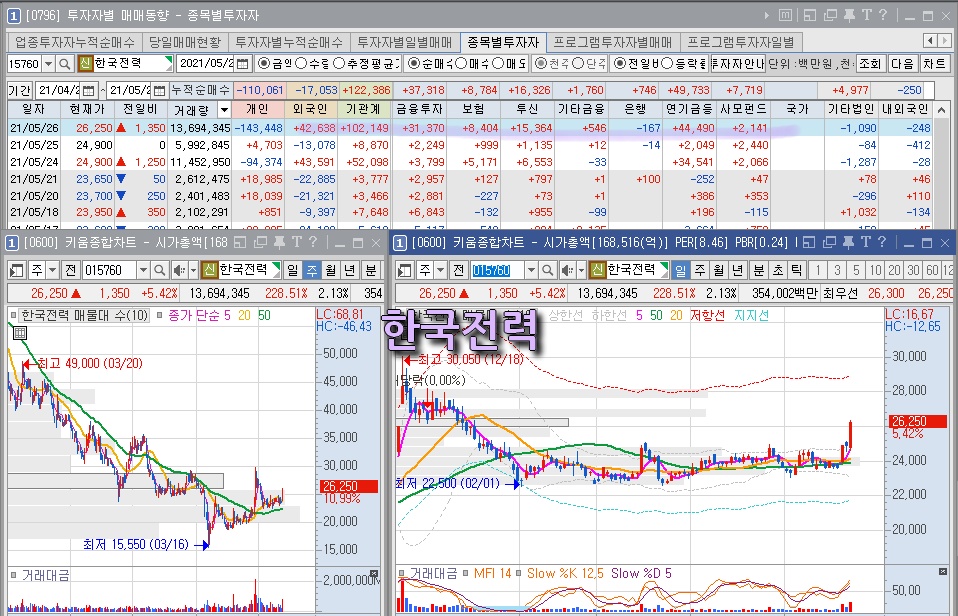Image resolution: width=958 pixels, height=616 pixels.
Task: Open title bar menu arrow in 투자자별 매매동향
Action: click(x=767, y=16)
